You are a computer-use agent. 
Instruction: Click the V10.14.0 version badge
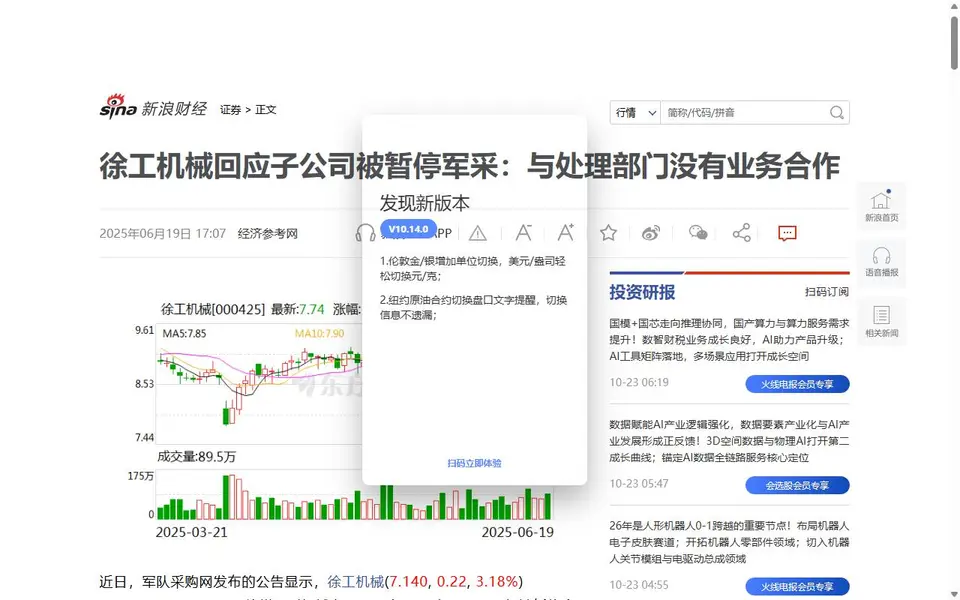pos(408,229)
